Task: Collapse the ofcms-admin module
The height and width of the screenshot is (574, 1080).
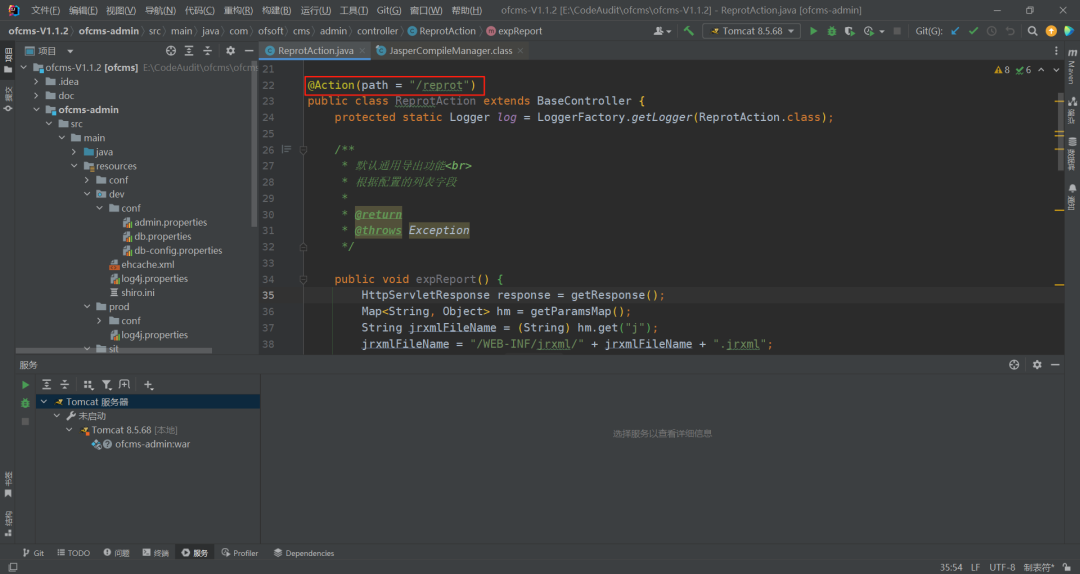Action: click(x=37, y=110)
